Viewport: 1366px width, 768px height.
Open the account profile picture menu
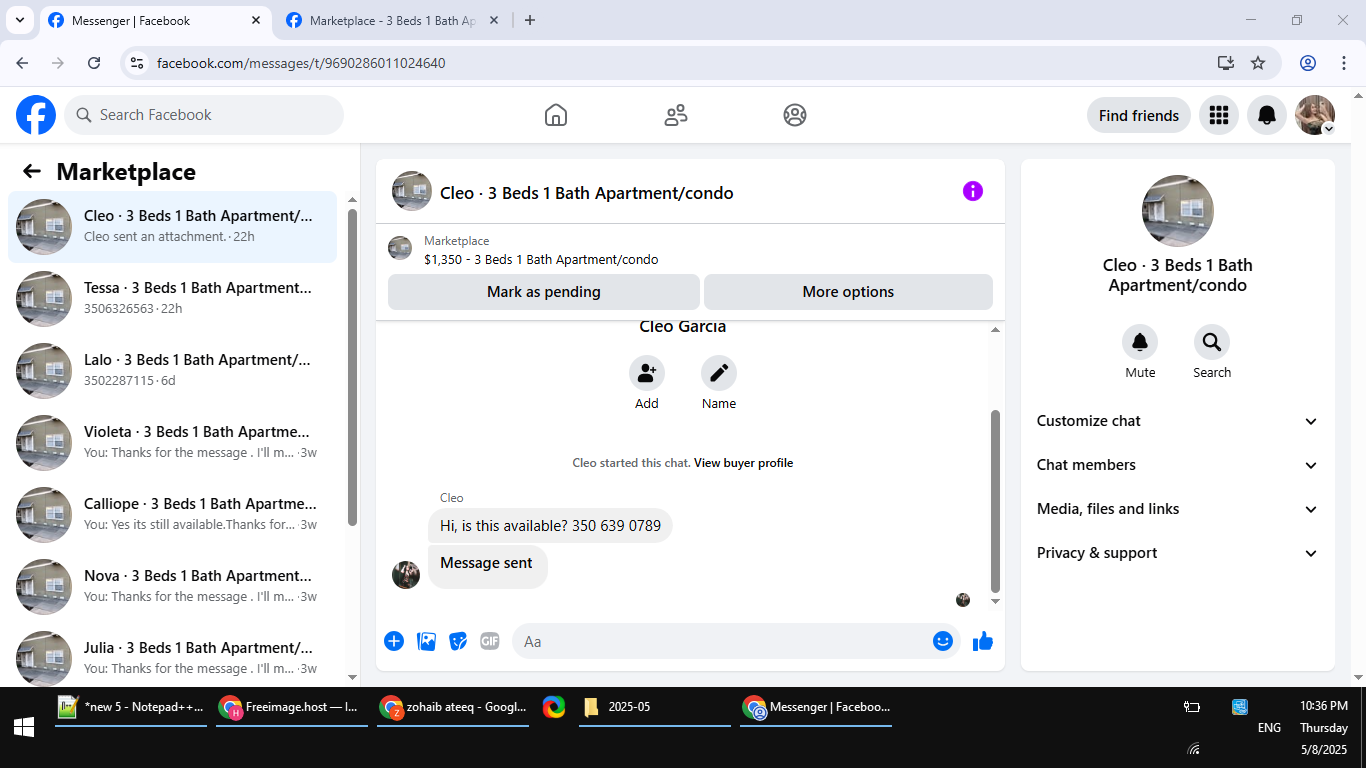pos(1315,115)
